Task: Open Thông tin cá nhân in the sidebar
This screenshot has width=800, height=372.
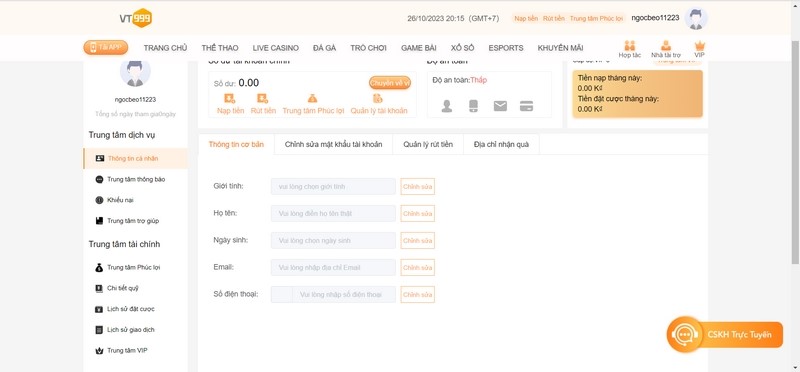Action: point(135,158)
